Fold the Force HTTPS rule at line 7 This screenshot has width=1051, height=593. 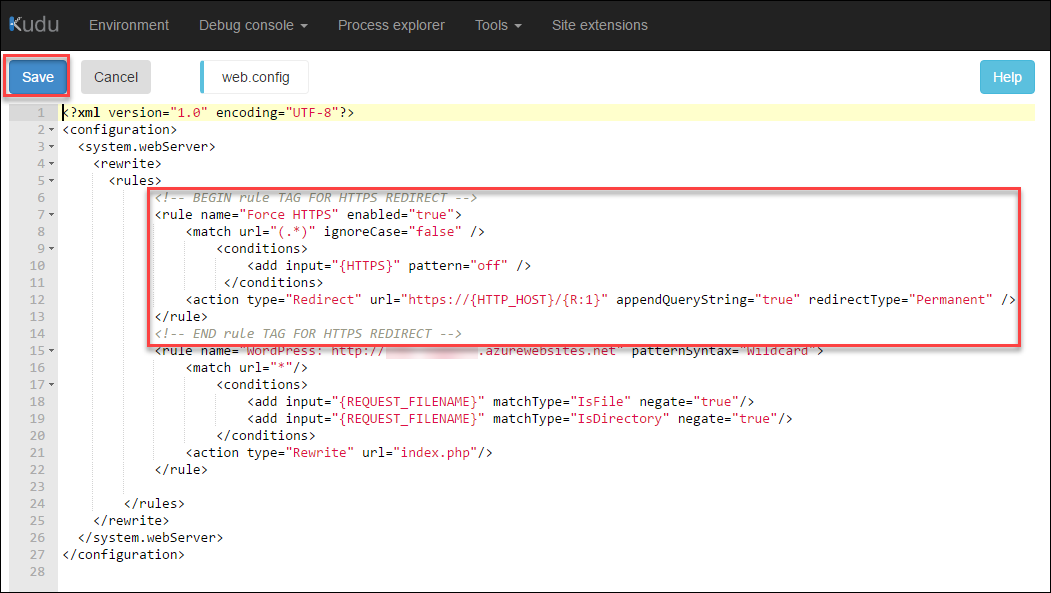point(52,215)
